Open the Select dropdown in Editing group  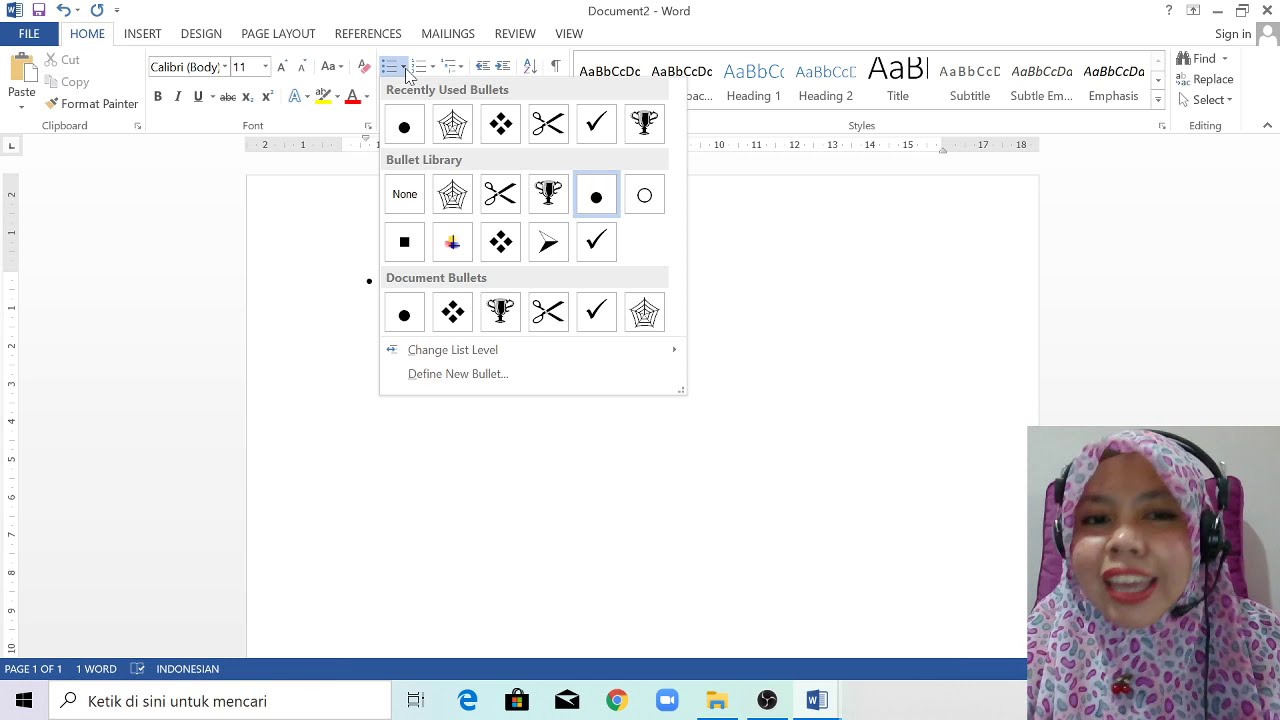(1205, 100)
